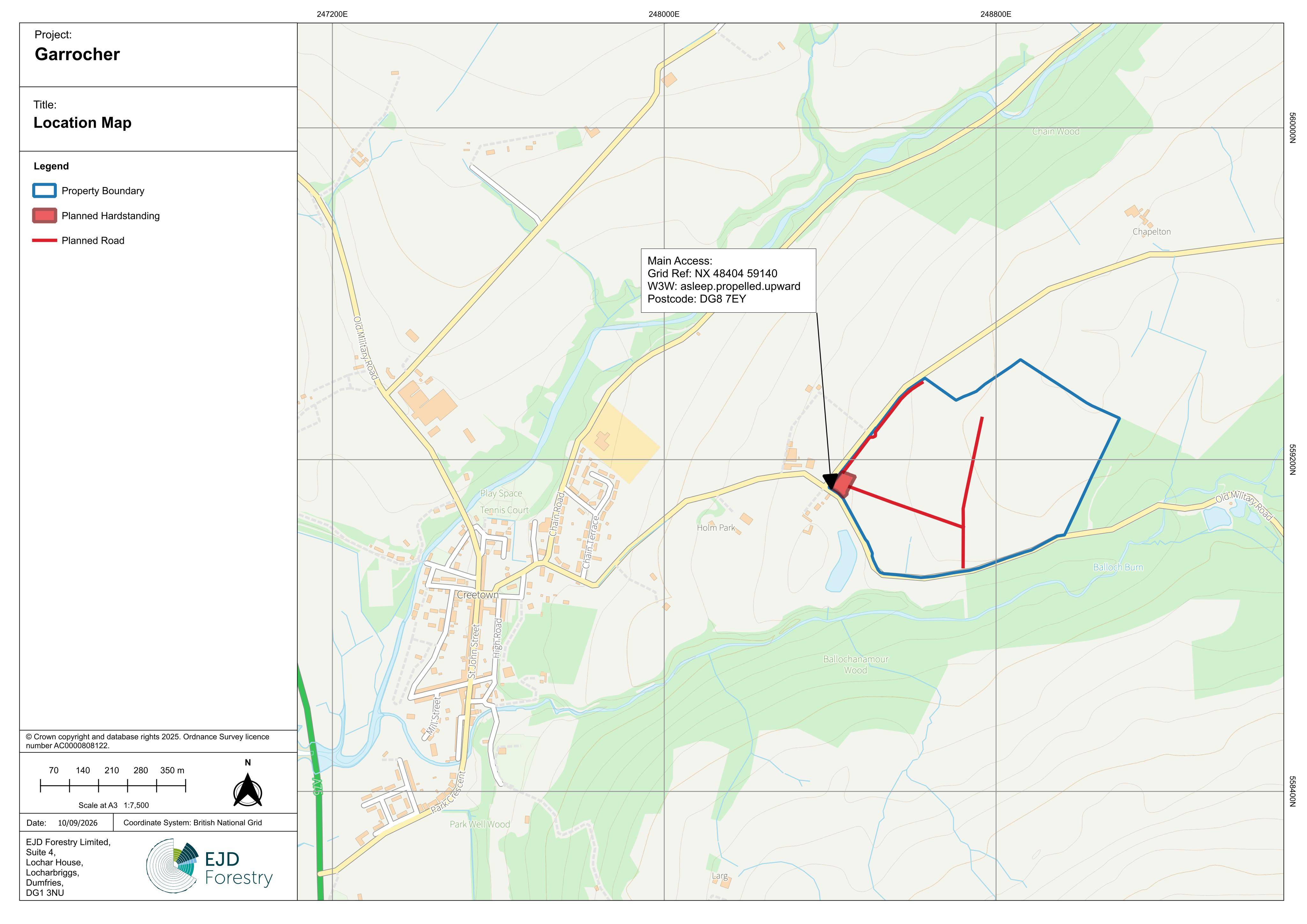Click the 'Park Well Wood' map label

pyautogui.click(x=480, y=824)
